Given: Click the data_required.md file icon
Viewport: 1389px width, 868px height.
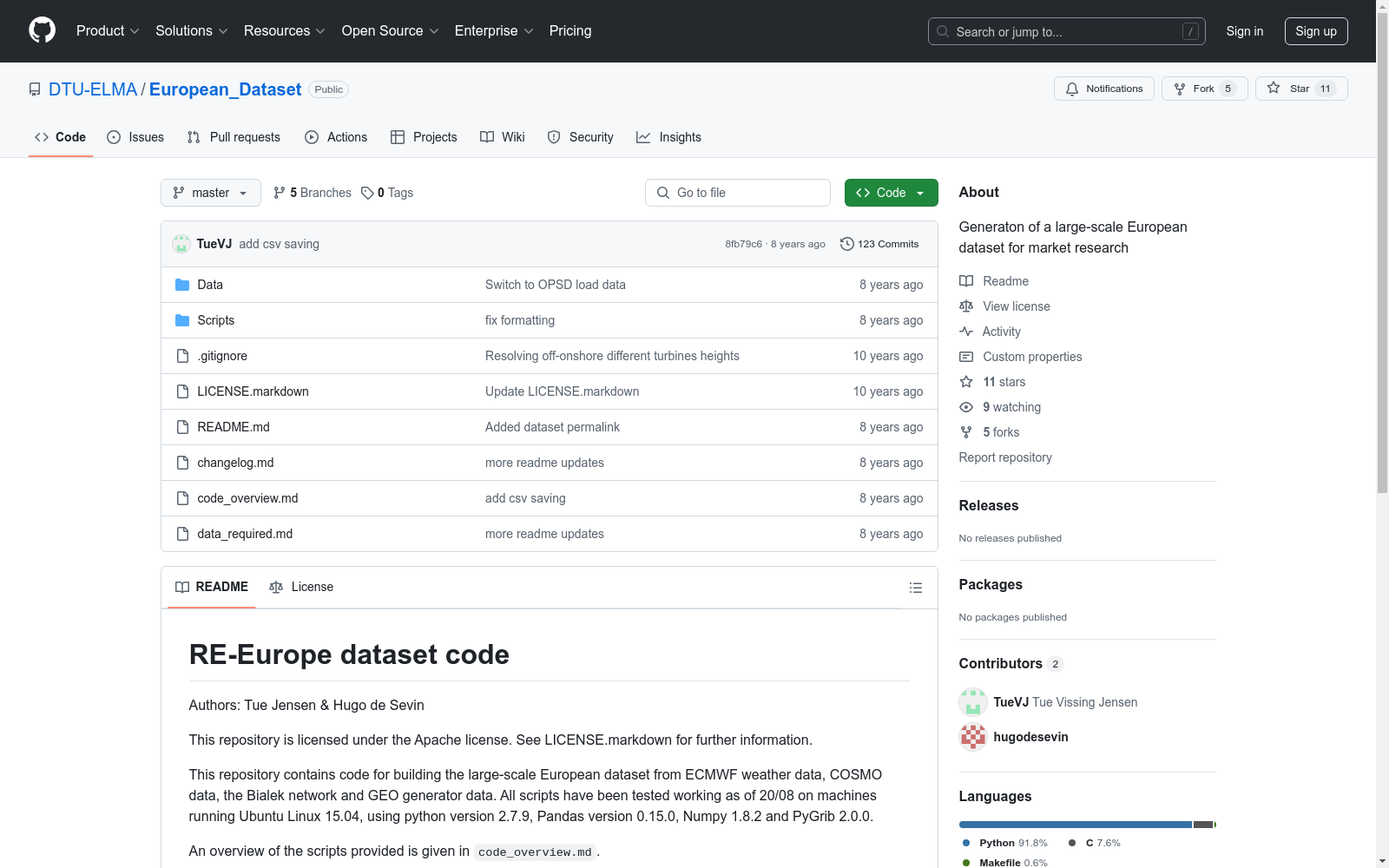Looking at the screenshot, I should click(x=182, y=534).
